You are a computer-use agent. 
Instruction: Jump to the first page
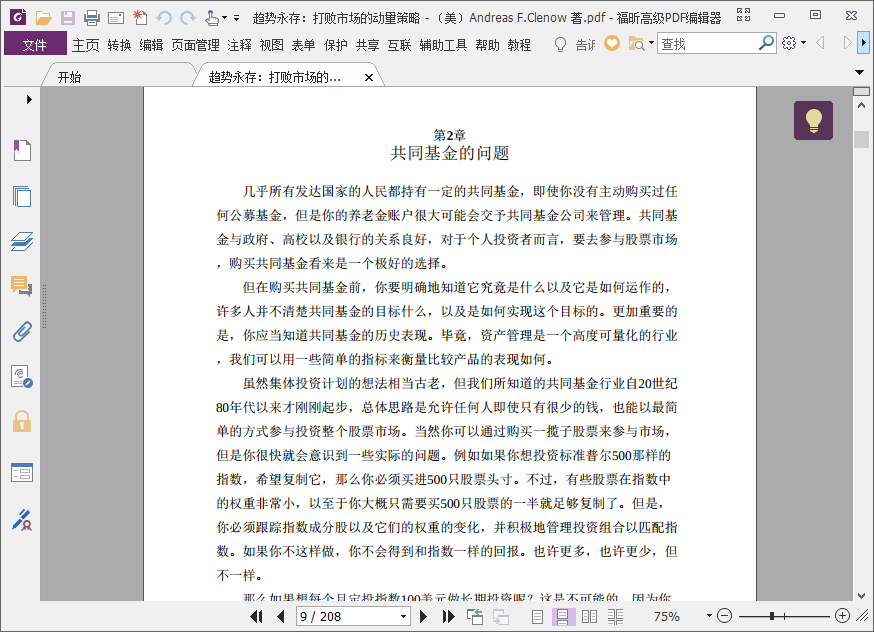(x=256, y=616)
